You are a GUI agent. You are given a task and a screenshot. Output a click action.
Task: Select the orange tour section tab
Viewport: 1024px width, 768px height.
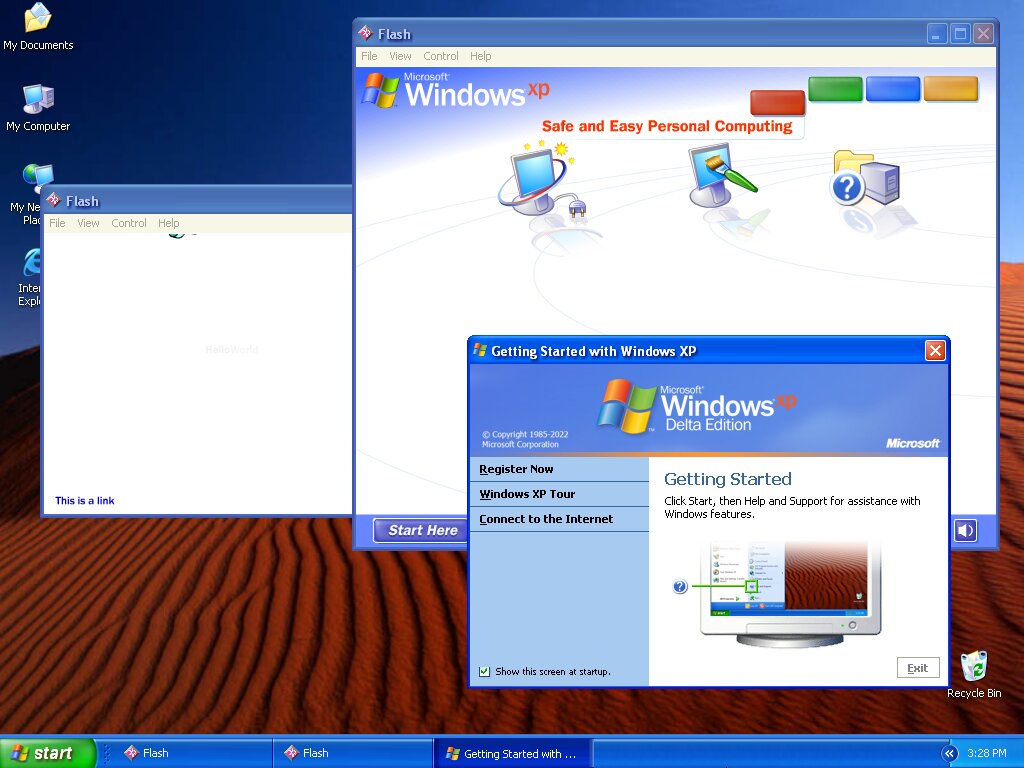pyautogui.click(x=951, y=89)
